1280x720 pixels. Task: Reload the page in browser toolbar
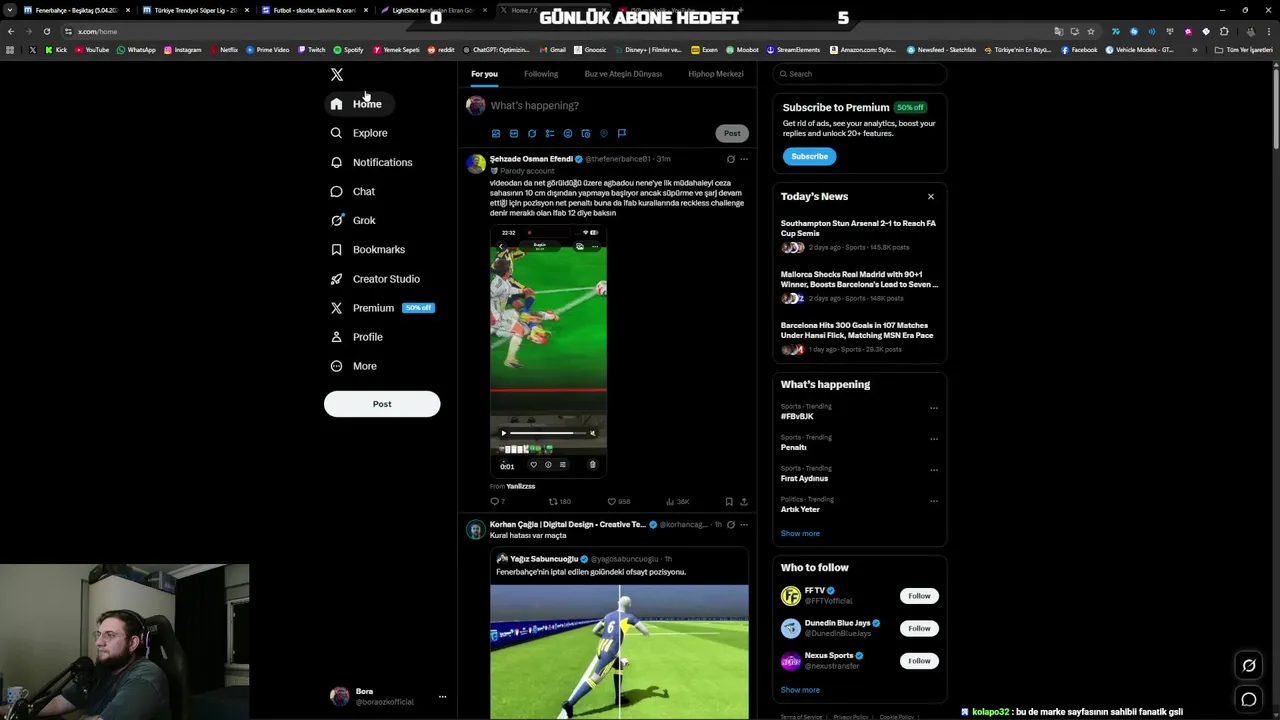coord(46,31)
